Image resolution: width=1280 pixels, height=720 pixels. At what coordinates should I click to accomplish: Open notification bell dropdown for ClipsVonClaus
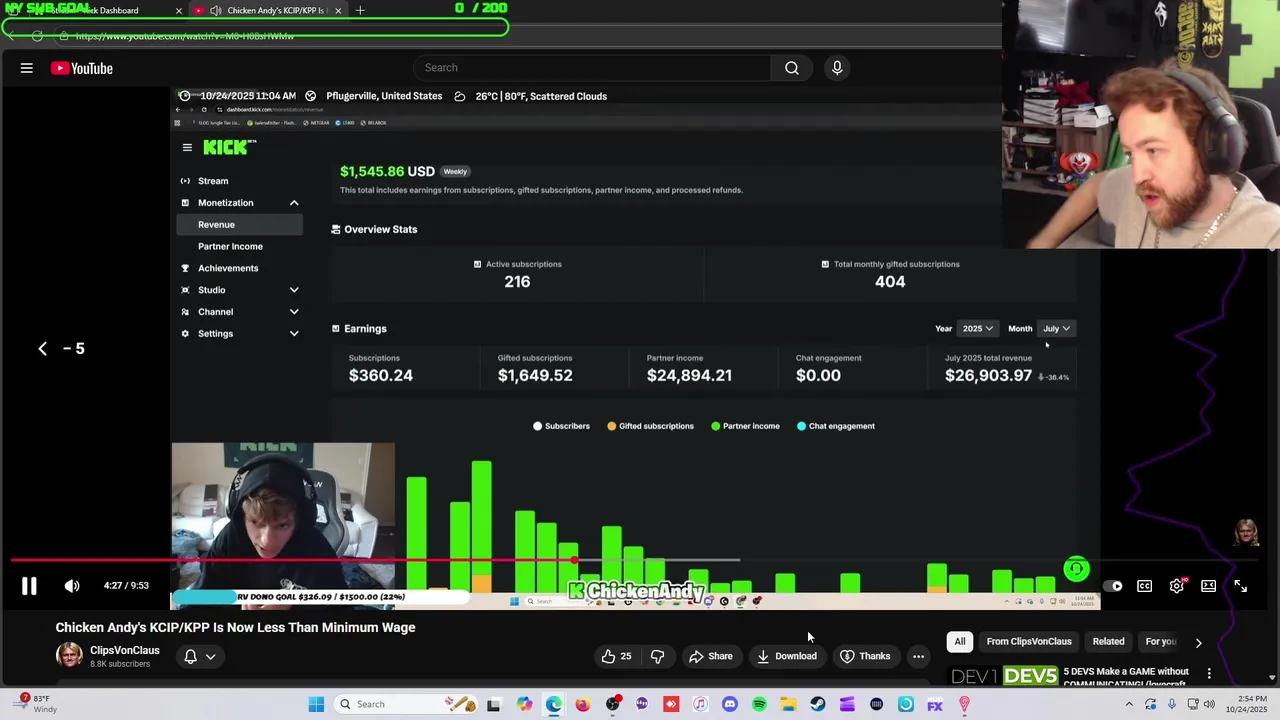199,656
